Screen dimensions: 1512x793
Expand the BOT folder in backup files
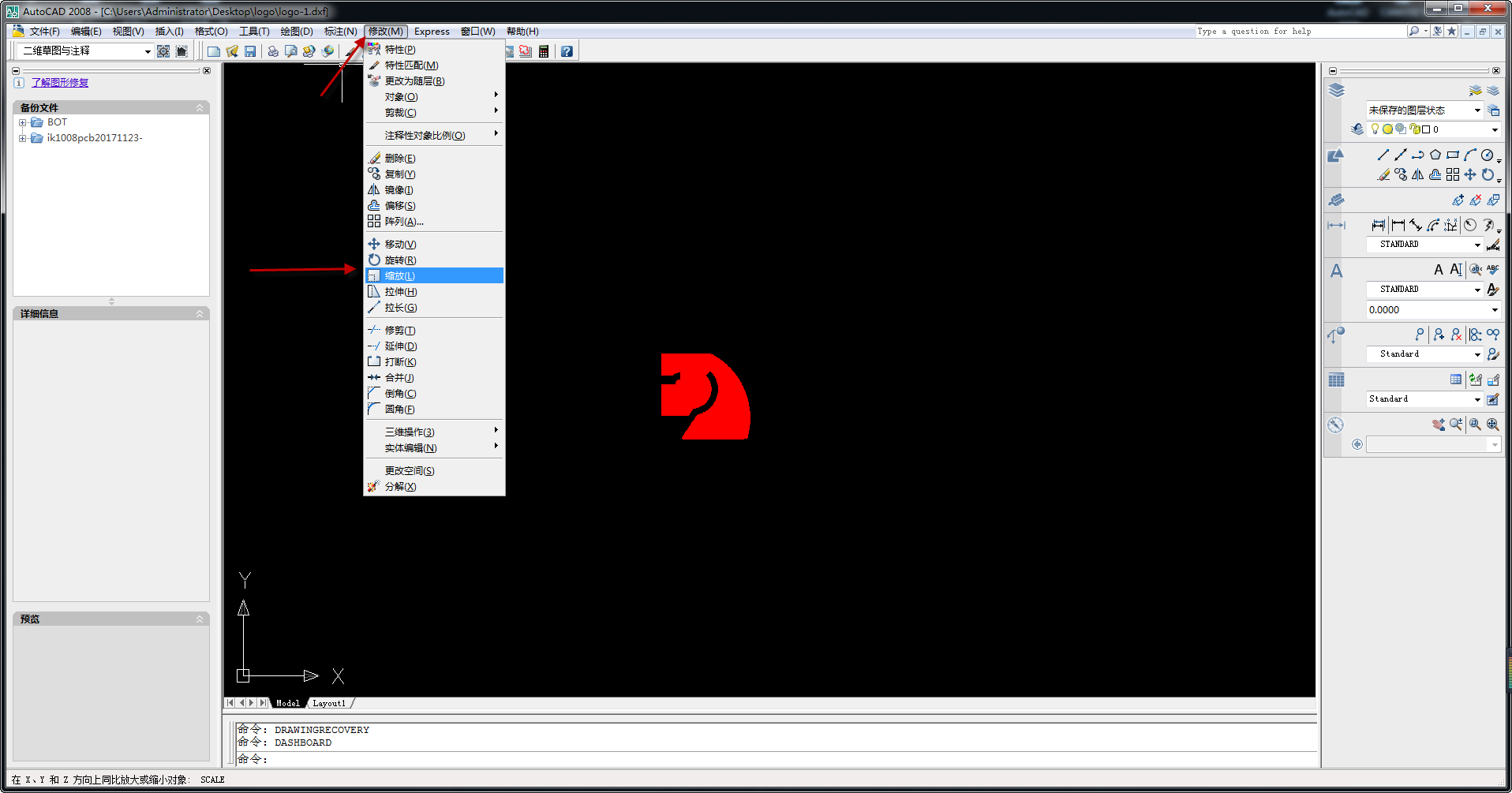23,123
